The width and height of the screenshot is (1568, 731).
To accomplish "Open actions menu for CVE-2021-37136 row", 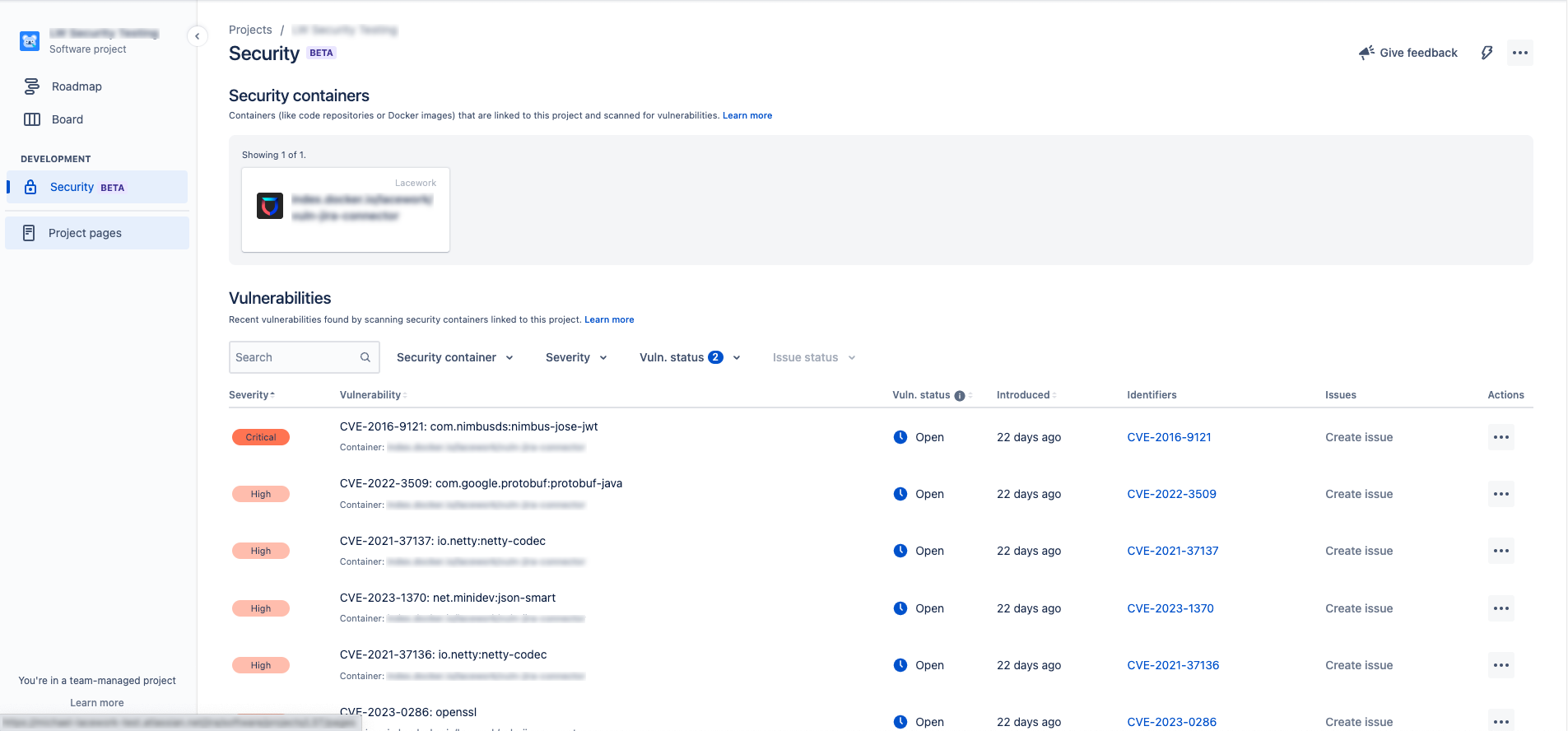I will (1501, 665).
